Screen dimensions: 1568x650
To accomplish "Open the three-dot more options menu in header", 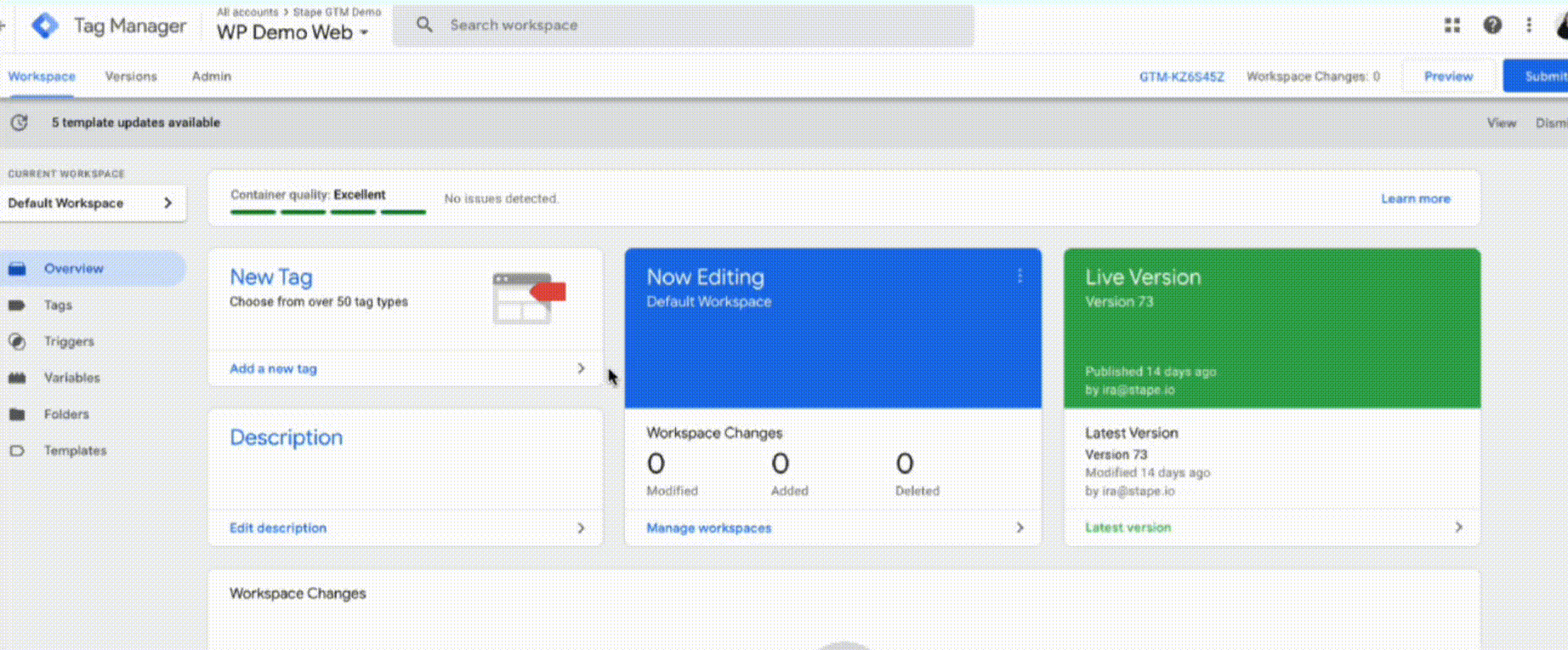I will (x=1529, y=26).
